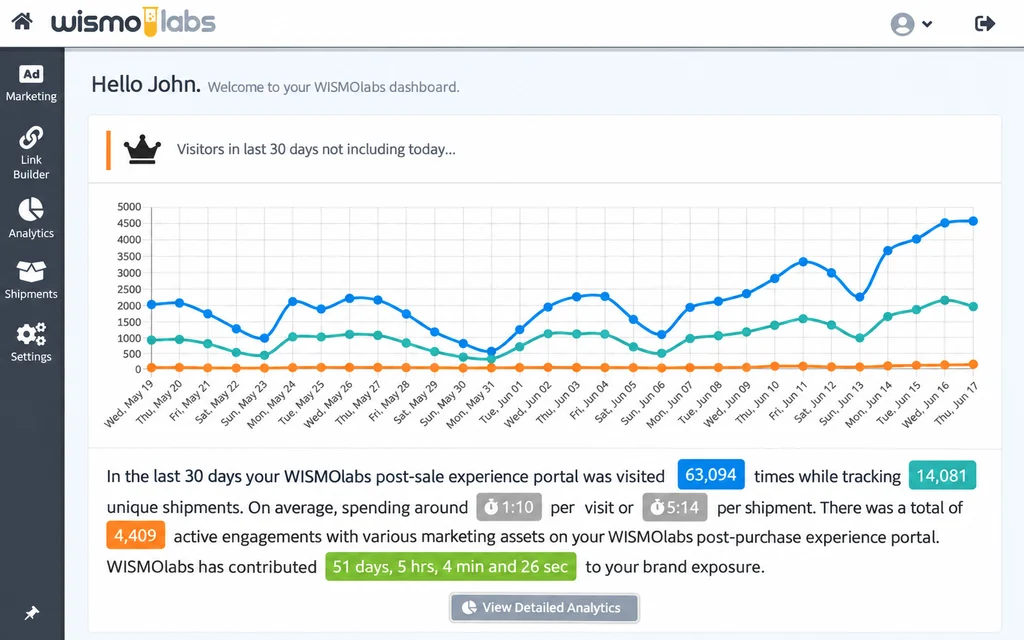Click the 2500 y-axis label
1024x640 pixels.
tap(129, 289)
